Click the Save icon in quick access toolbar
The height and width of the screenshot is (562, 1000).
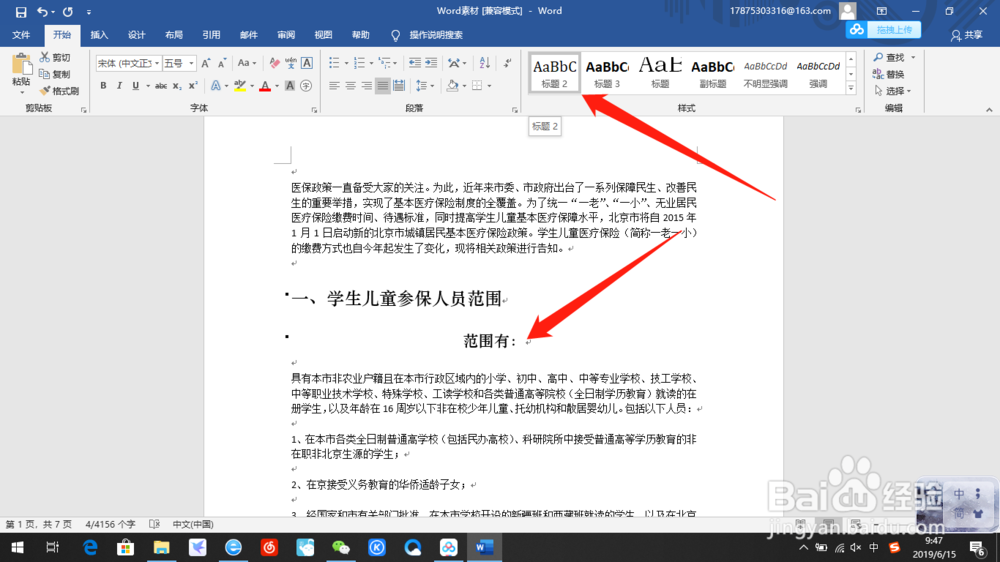pyautogui.click(x=21, y=11)
